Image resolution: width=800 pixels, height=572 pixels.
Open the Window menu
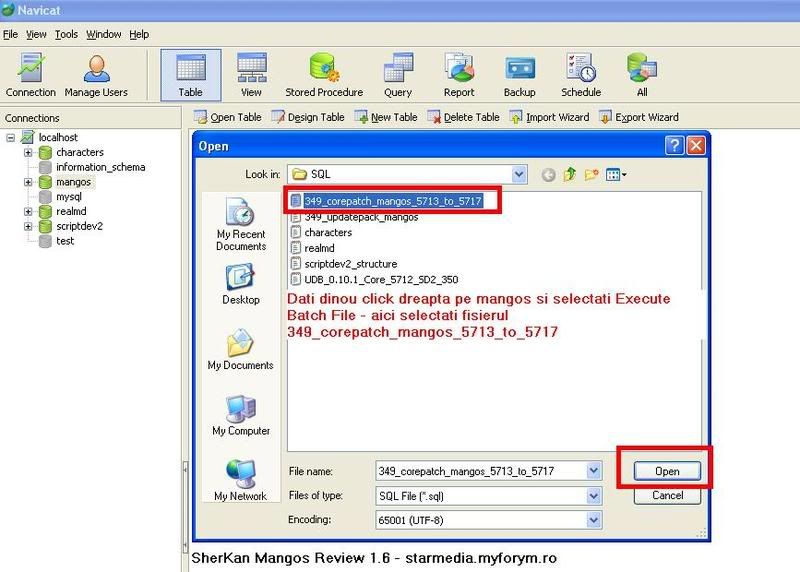[103, 34]
